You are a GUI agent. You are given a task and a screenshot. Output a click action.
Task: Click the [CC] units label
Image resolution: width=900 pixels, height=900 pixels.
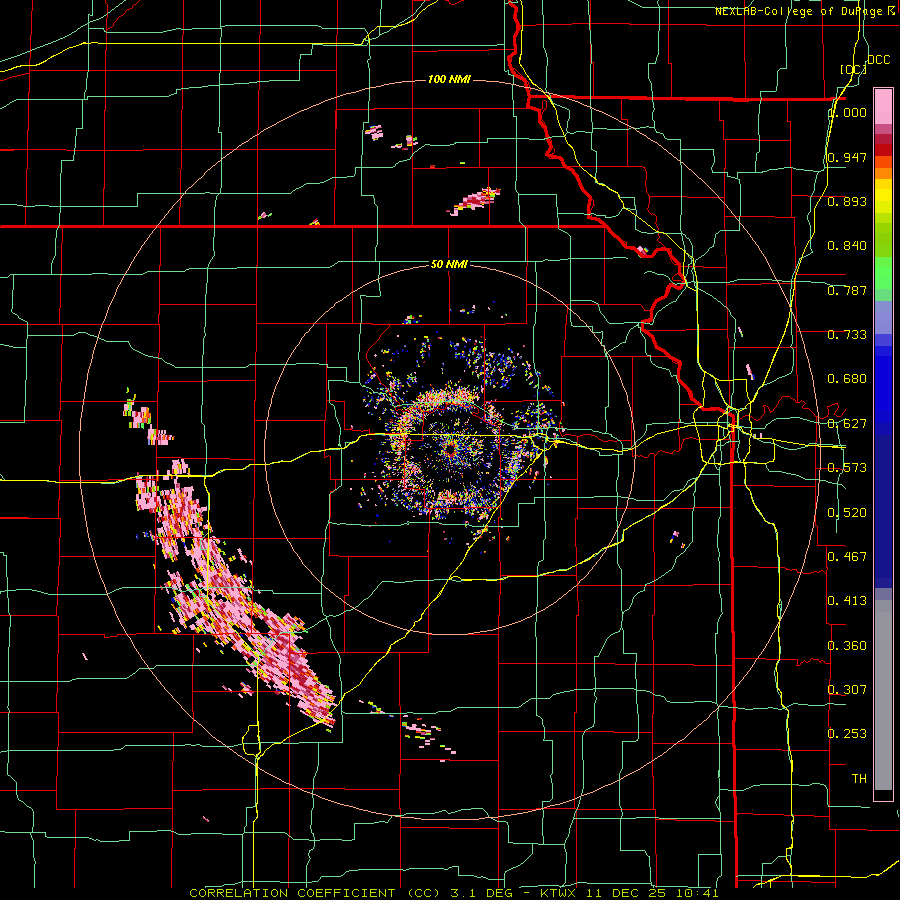[x=853, y=69]
